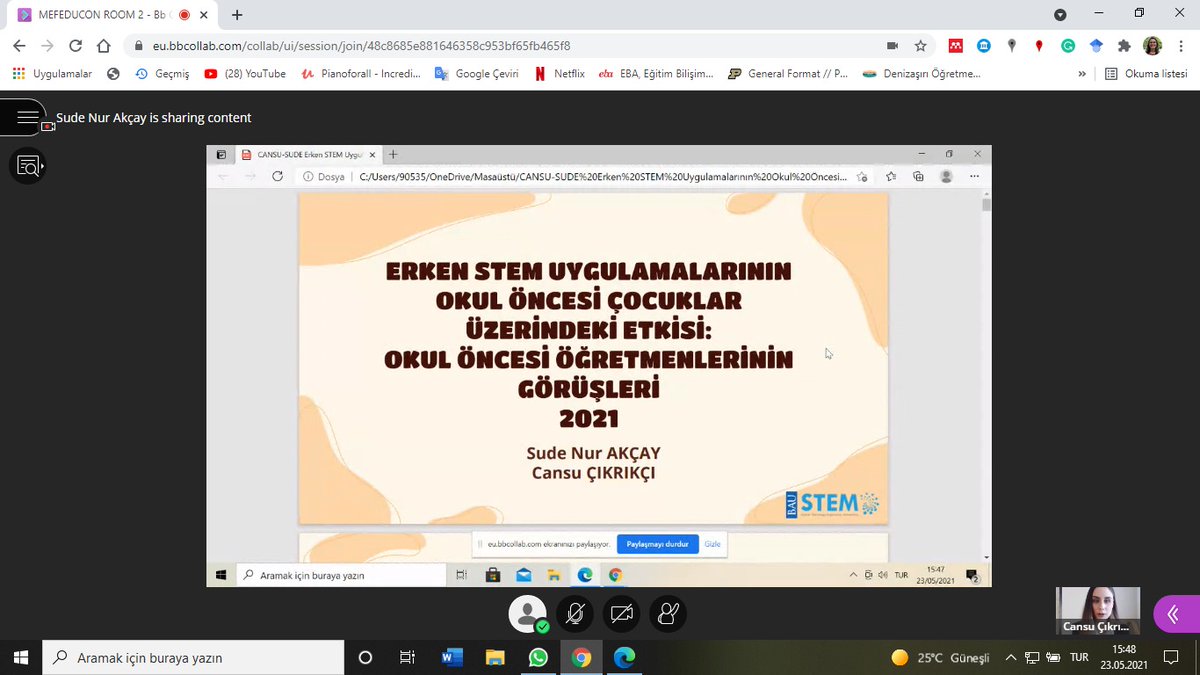Image resolution: width=1200 pixels, height=675 pixels.
Task: Select MEFEDUCON ROOM 2 tab
Action: pos(110,15)
